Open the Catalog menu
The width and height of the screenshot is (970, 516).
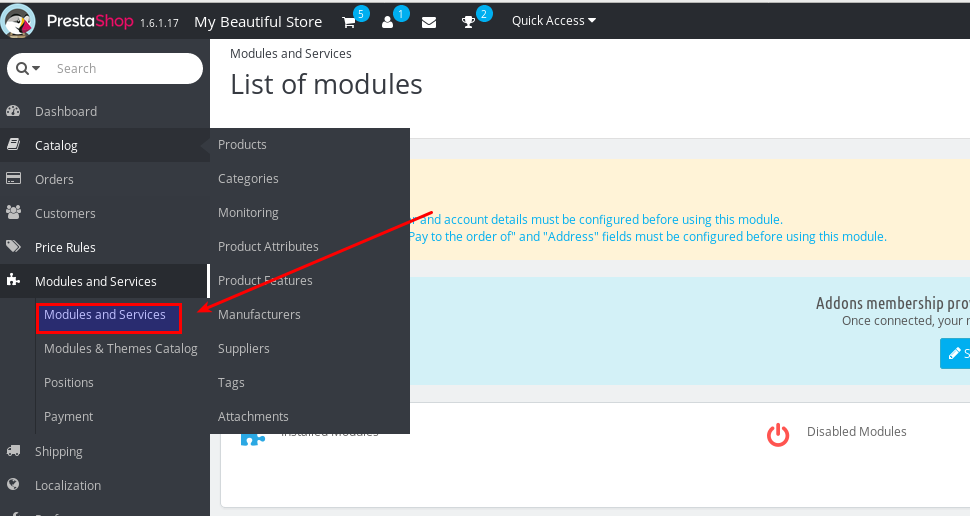click(x=56, y=145)
